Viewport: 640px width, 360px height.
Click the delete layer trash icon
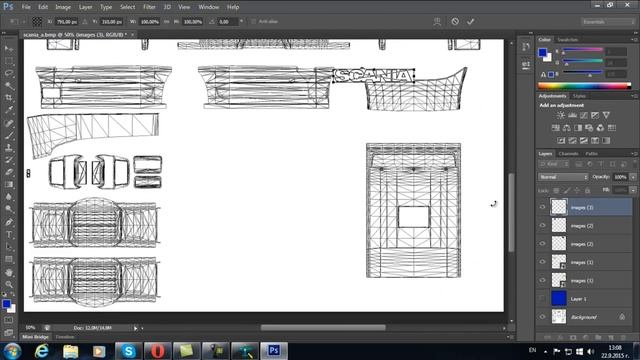click(623, 338)
